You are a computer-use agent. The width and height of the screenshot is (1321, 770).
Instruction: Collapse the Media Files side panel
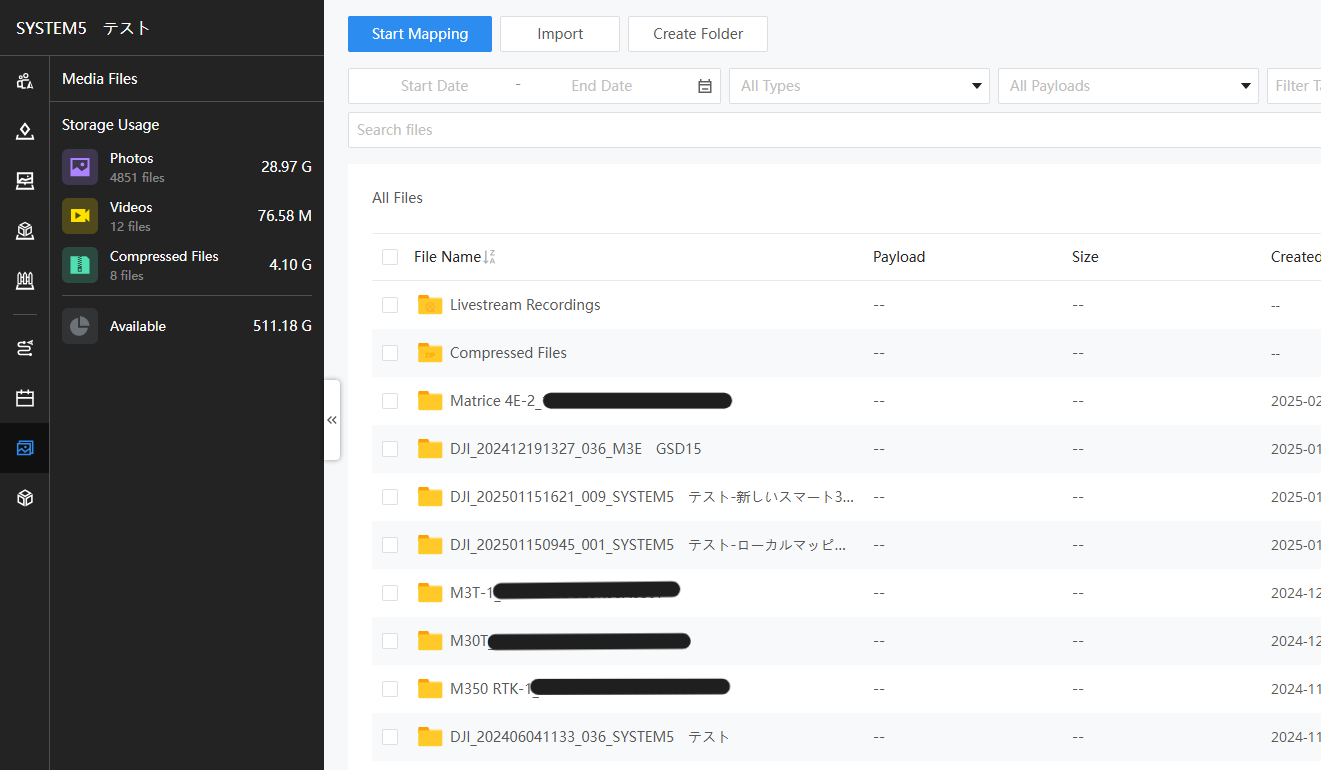click(x=332, y=420)
